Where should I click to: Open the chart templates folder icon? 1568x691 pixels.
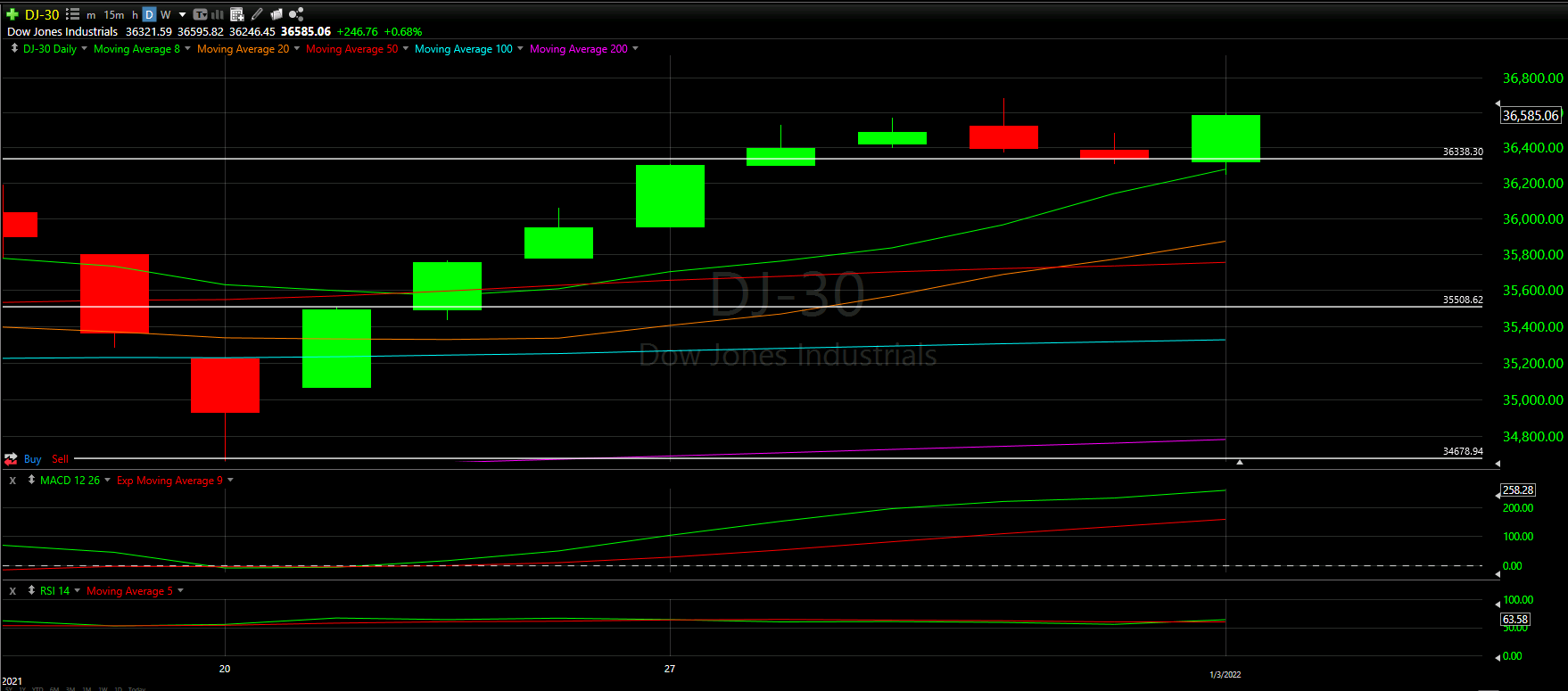click(x=276, y=14)
